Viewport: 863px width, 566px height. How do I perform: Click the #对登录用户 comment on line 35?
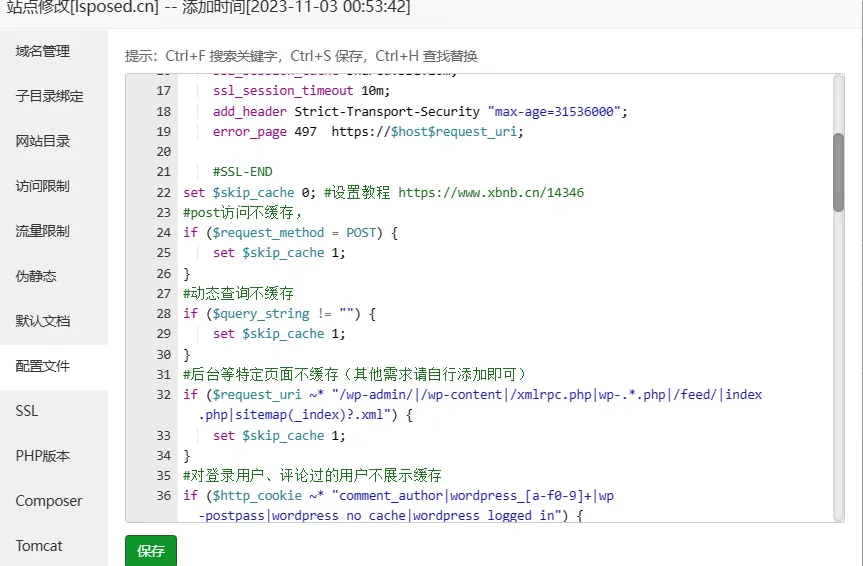312,476
